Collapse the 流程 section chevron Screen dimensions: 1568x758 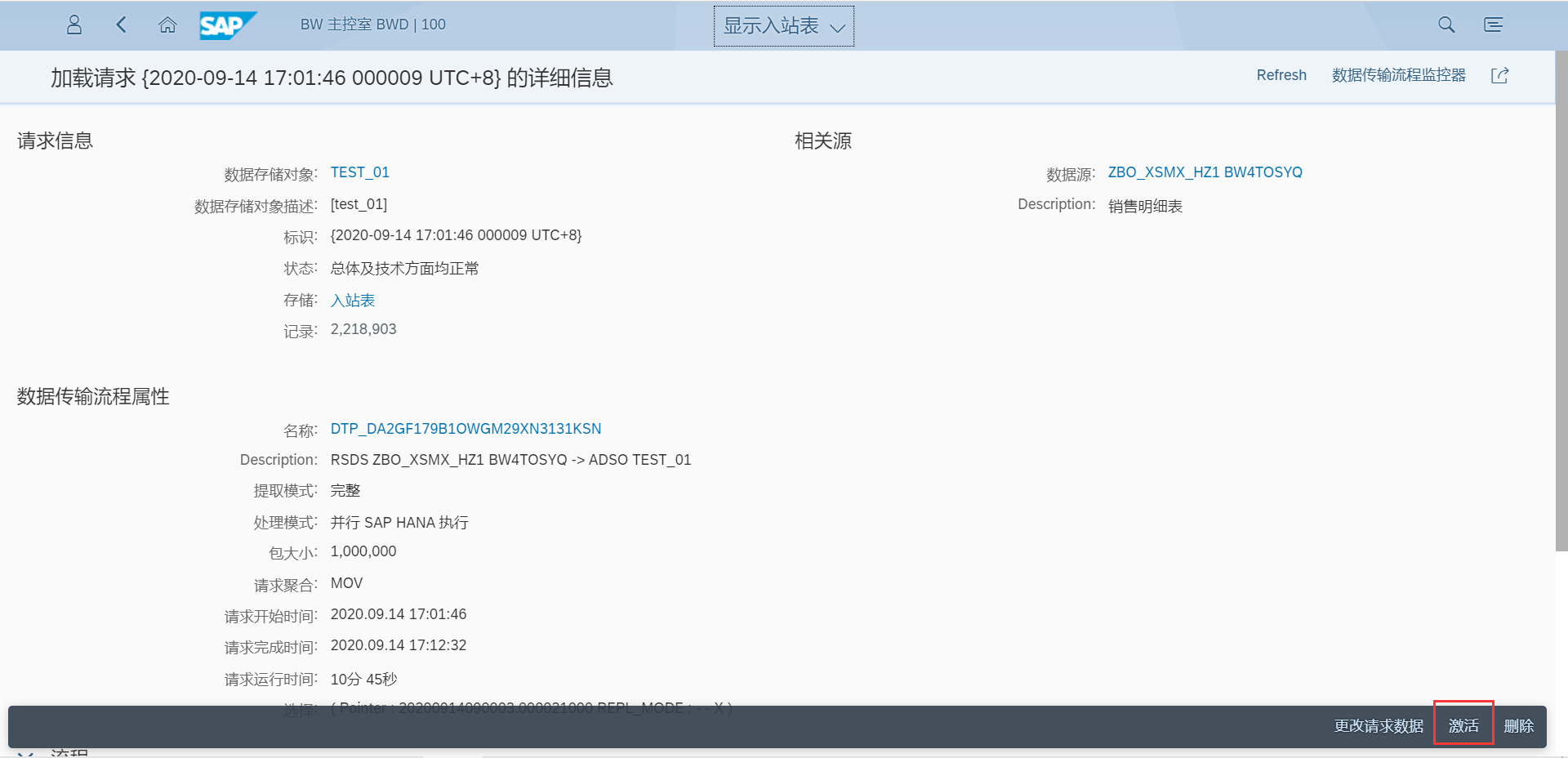[x=24, y=751]
